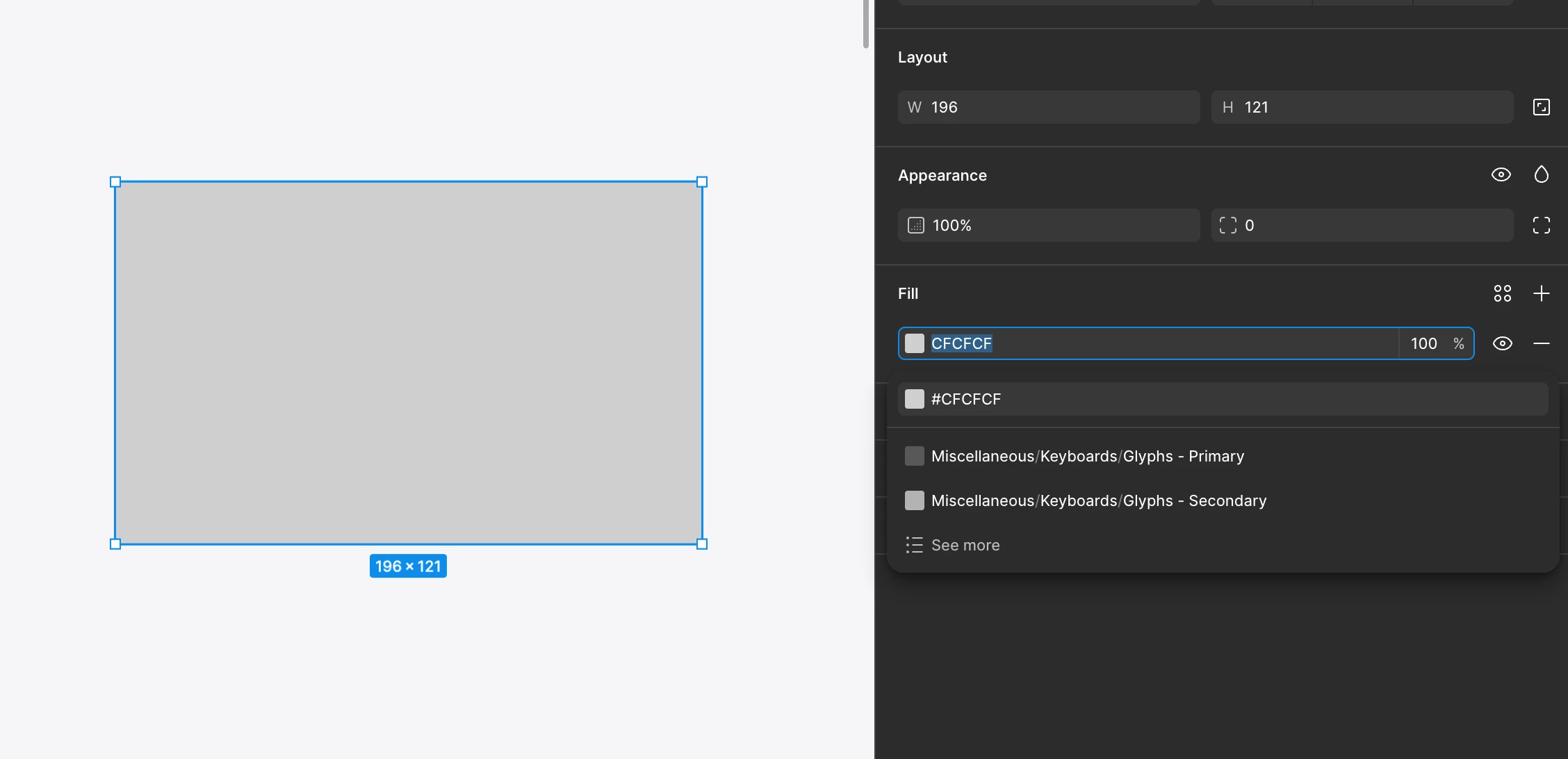
Task: Click the top-right selection handle
Action: (702, 182)
